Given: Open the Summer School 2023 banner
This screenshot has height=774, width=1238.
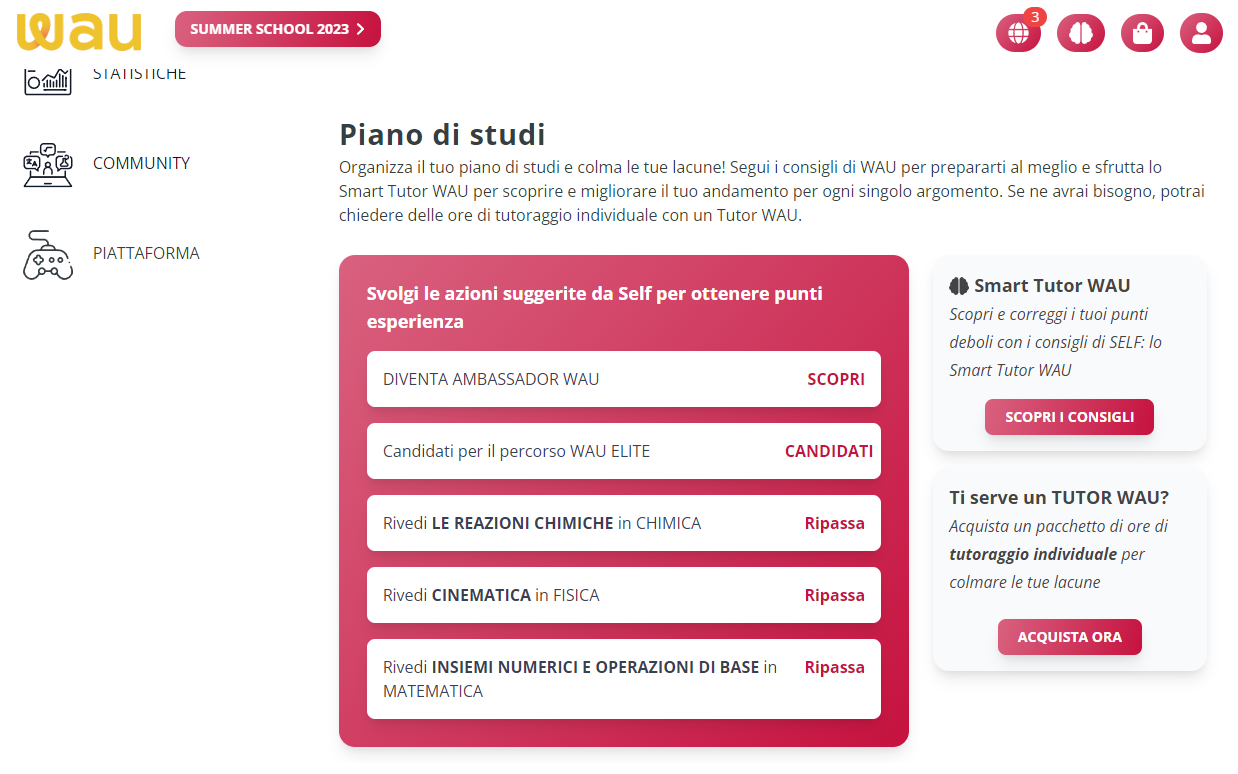Looking at the screenshot, I should tap(277, 29).
